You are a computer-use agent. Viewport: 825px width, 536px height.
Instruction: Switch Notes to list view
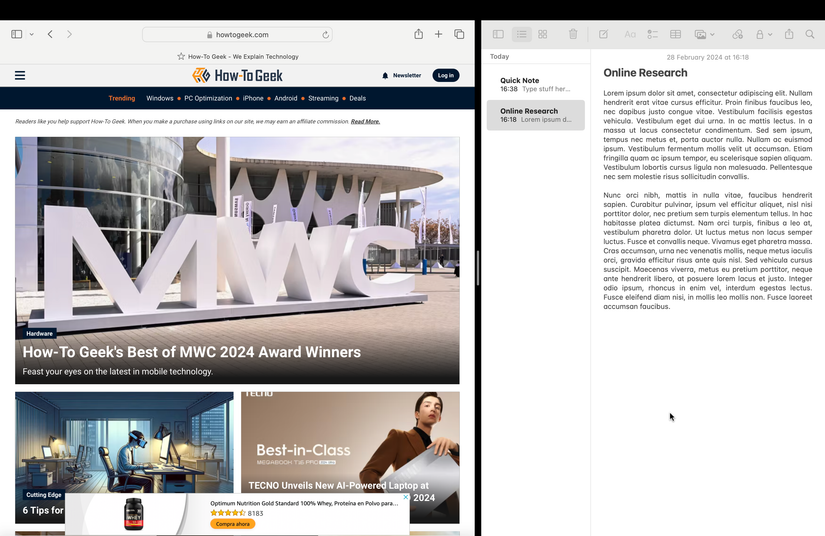521,34
